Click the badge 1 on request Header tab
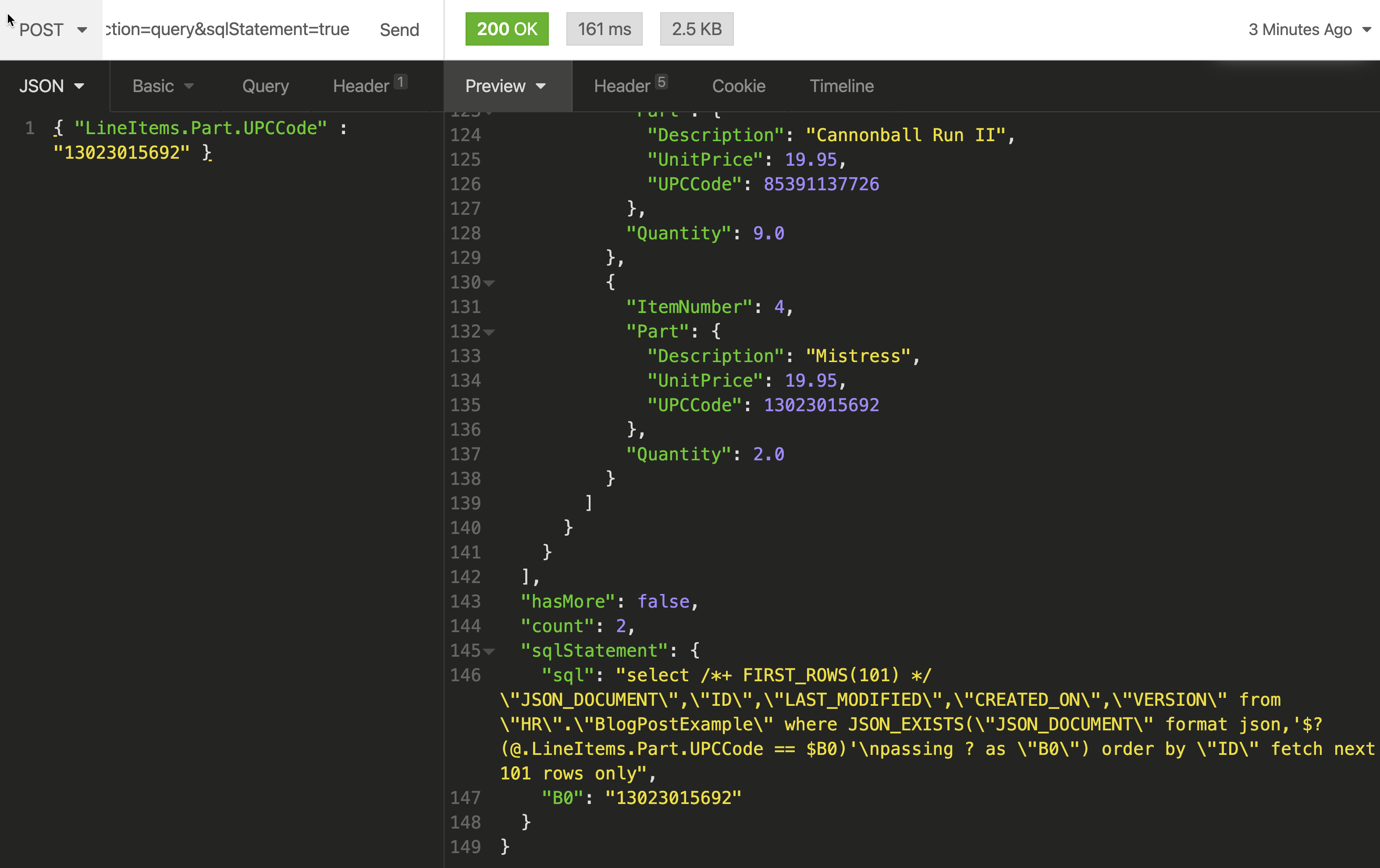 [x=401, y=82]
